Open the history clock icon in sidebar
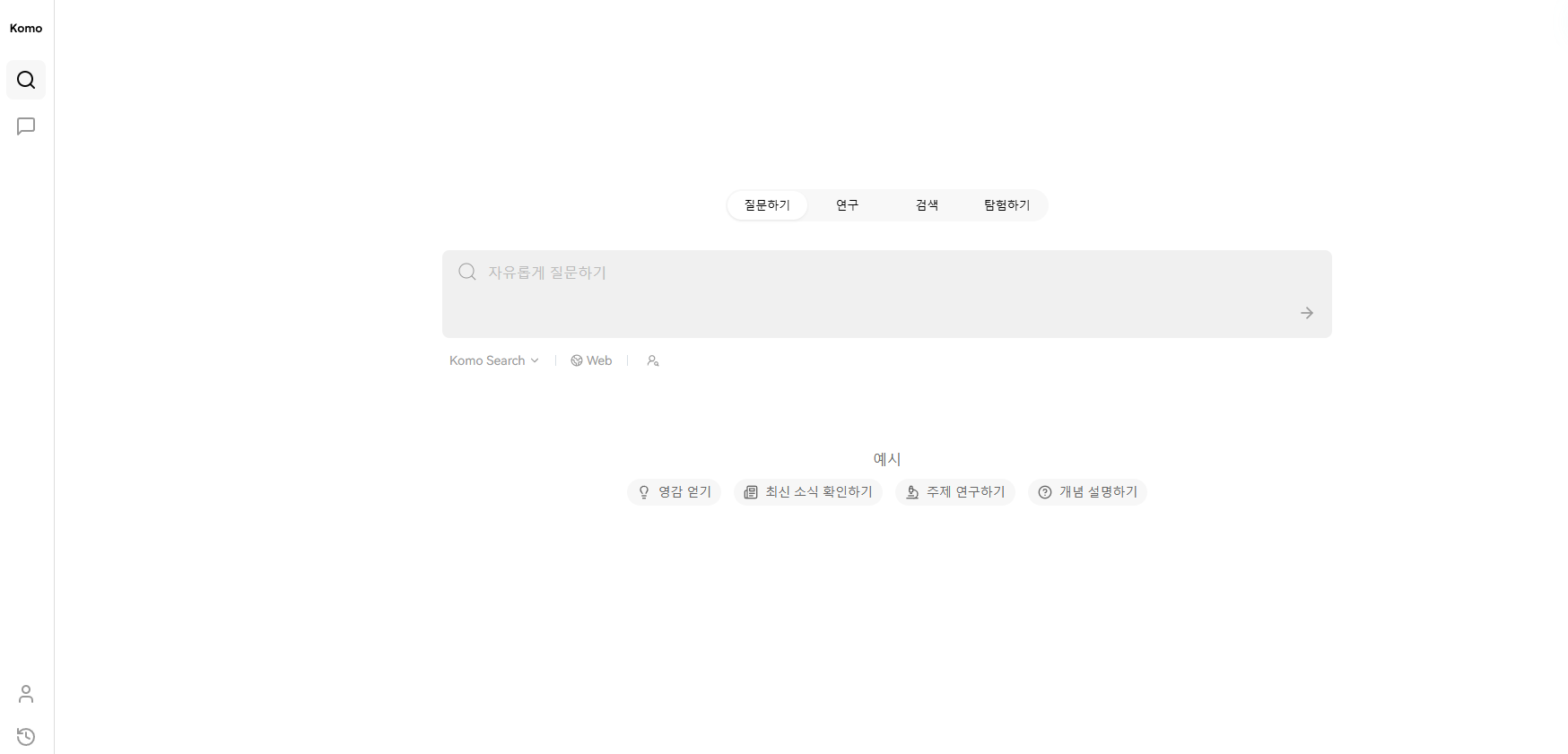Image resolution: width=1568 pixels, height=754 pixels. pos(26,737)
